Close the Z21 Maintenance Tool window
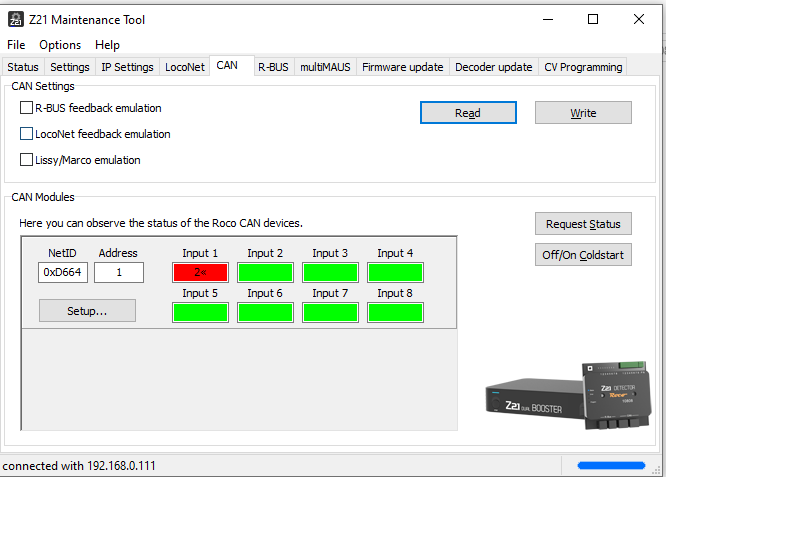 639,20
